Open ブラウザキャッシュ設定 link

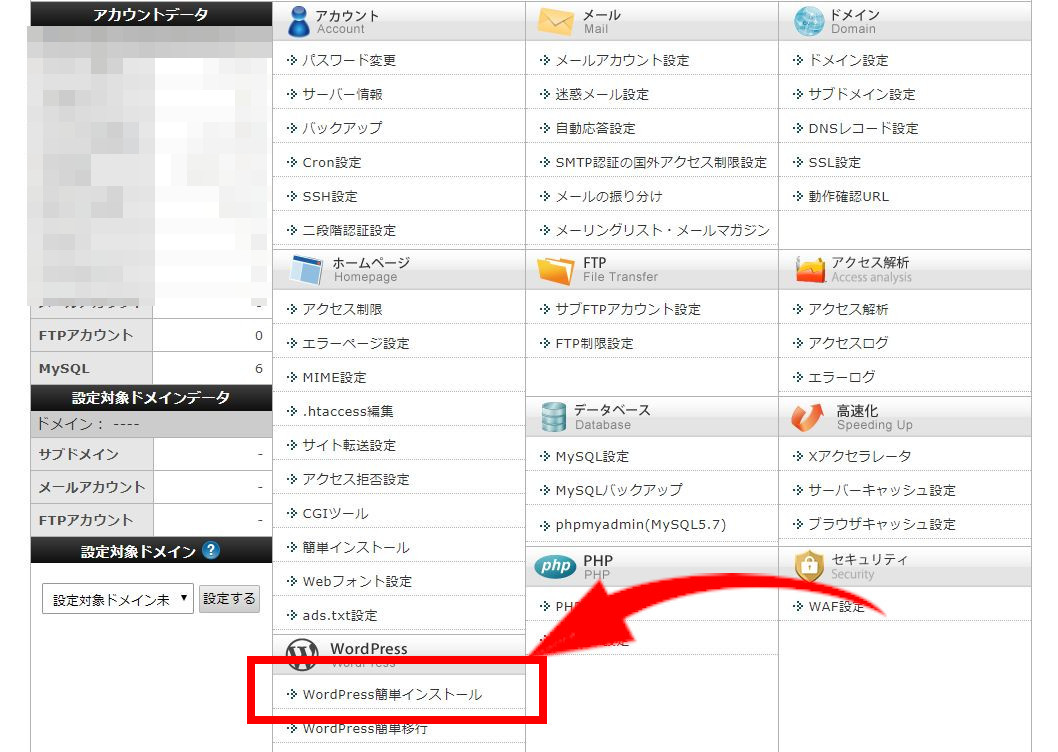882,524
